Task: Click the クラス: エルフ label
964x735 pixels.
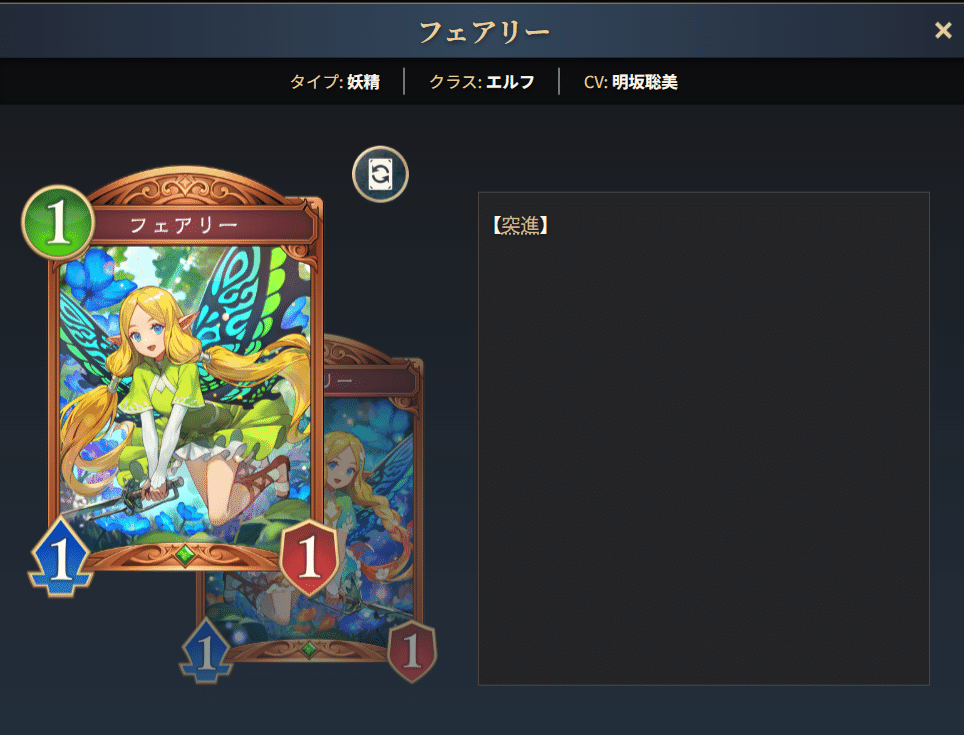Action: pyautogui.click(x=481, y=82)
